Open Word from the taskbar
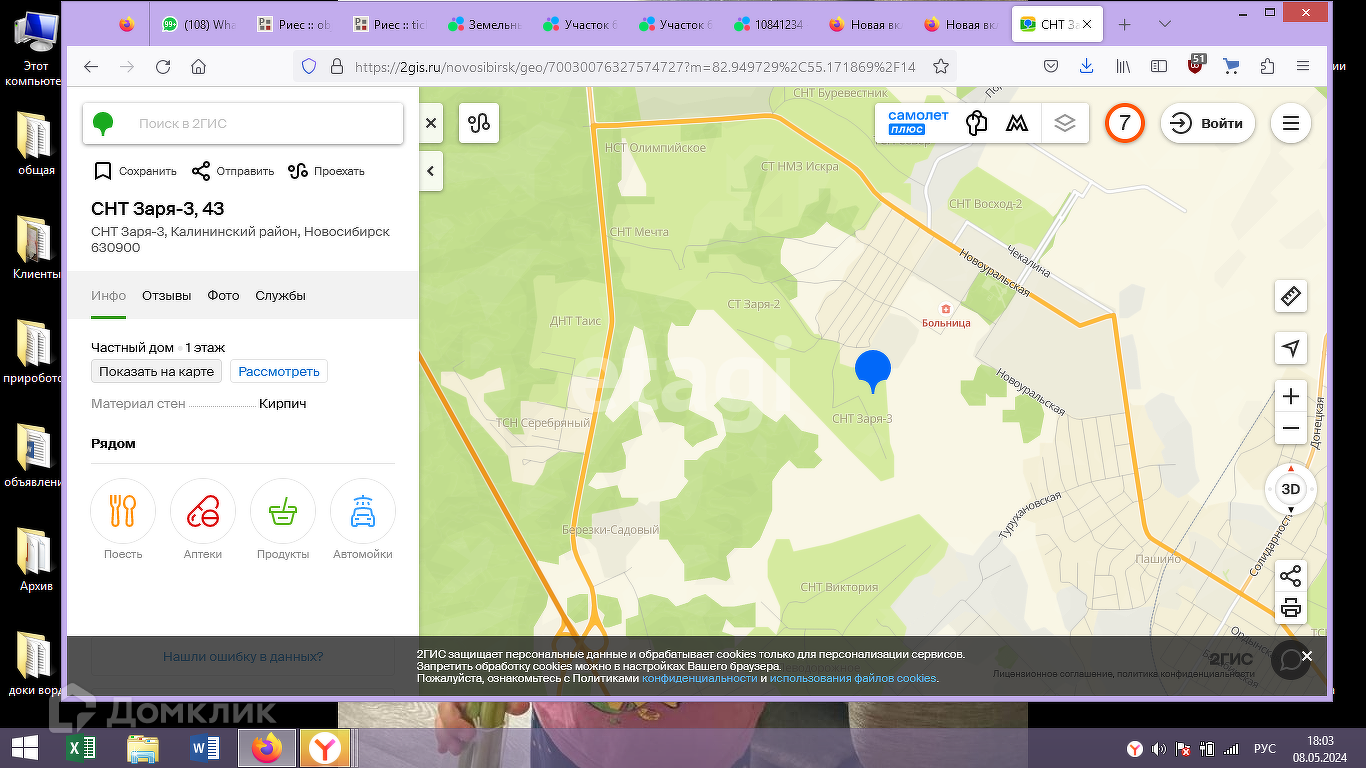The image size is (1366, 768). [x=204, y=748]
